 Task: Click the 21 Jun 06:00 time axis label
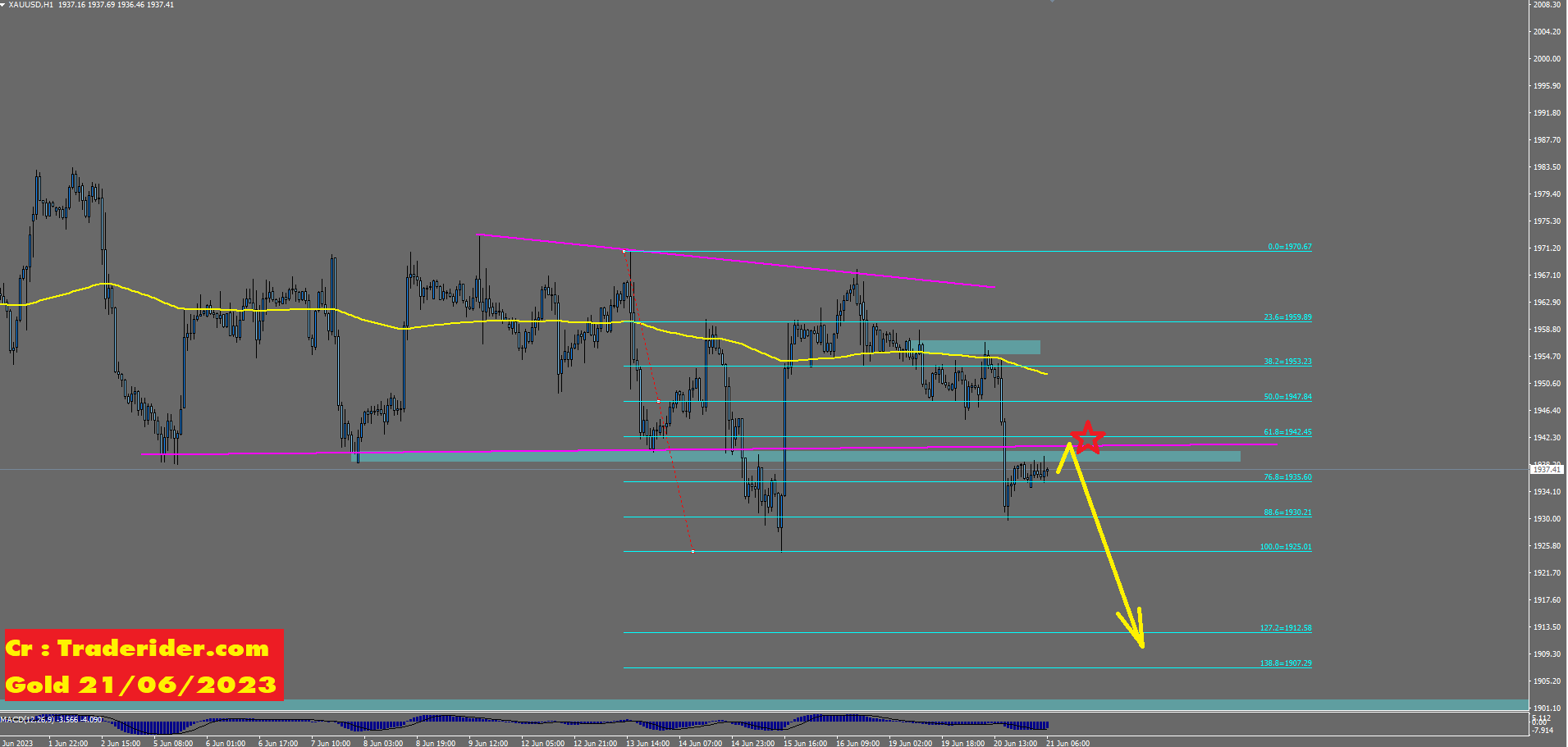click(x=1067, y=743)
